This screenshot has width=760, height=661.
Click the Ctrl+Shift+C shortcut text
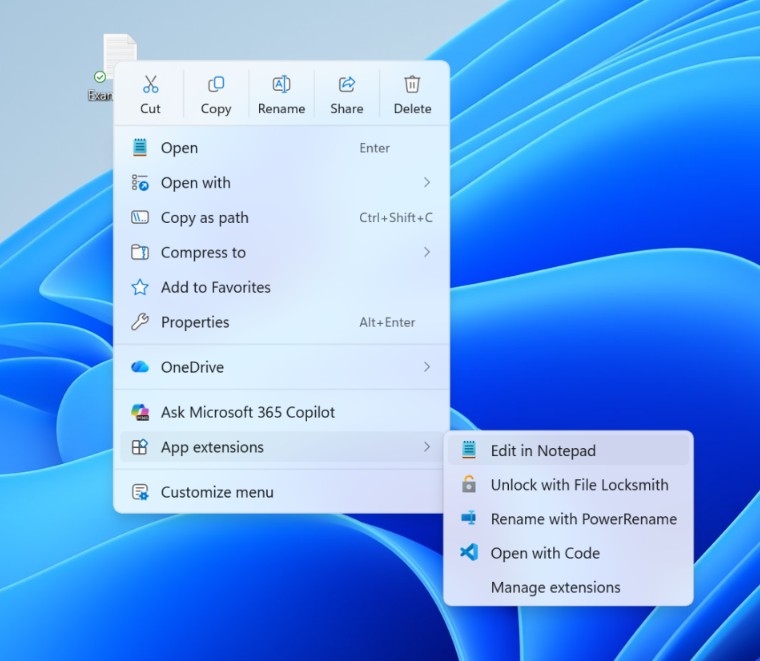click(x=396, y=218)
